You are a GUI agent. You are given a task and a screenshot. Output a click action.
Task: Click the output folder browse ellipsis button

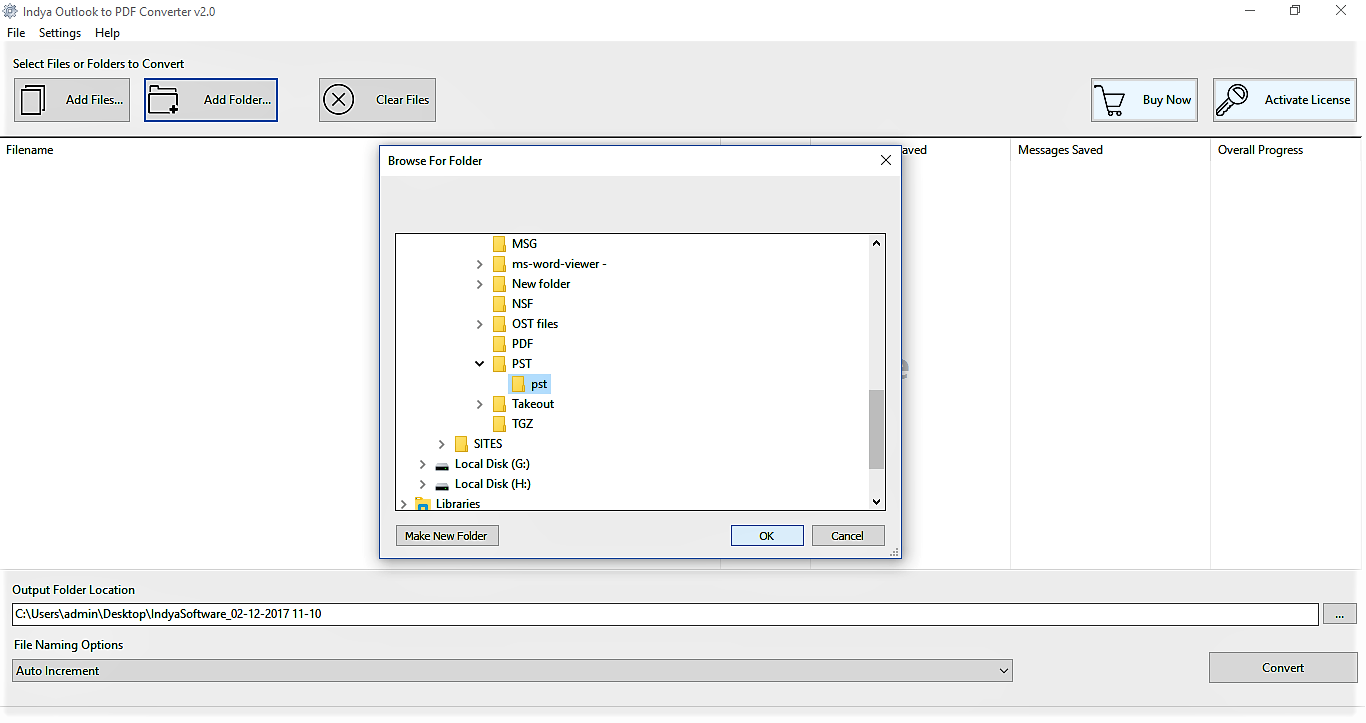1340,614
